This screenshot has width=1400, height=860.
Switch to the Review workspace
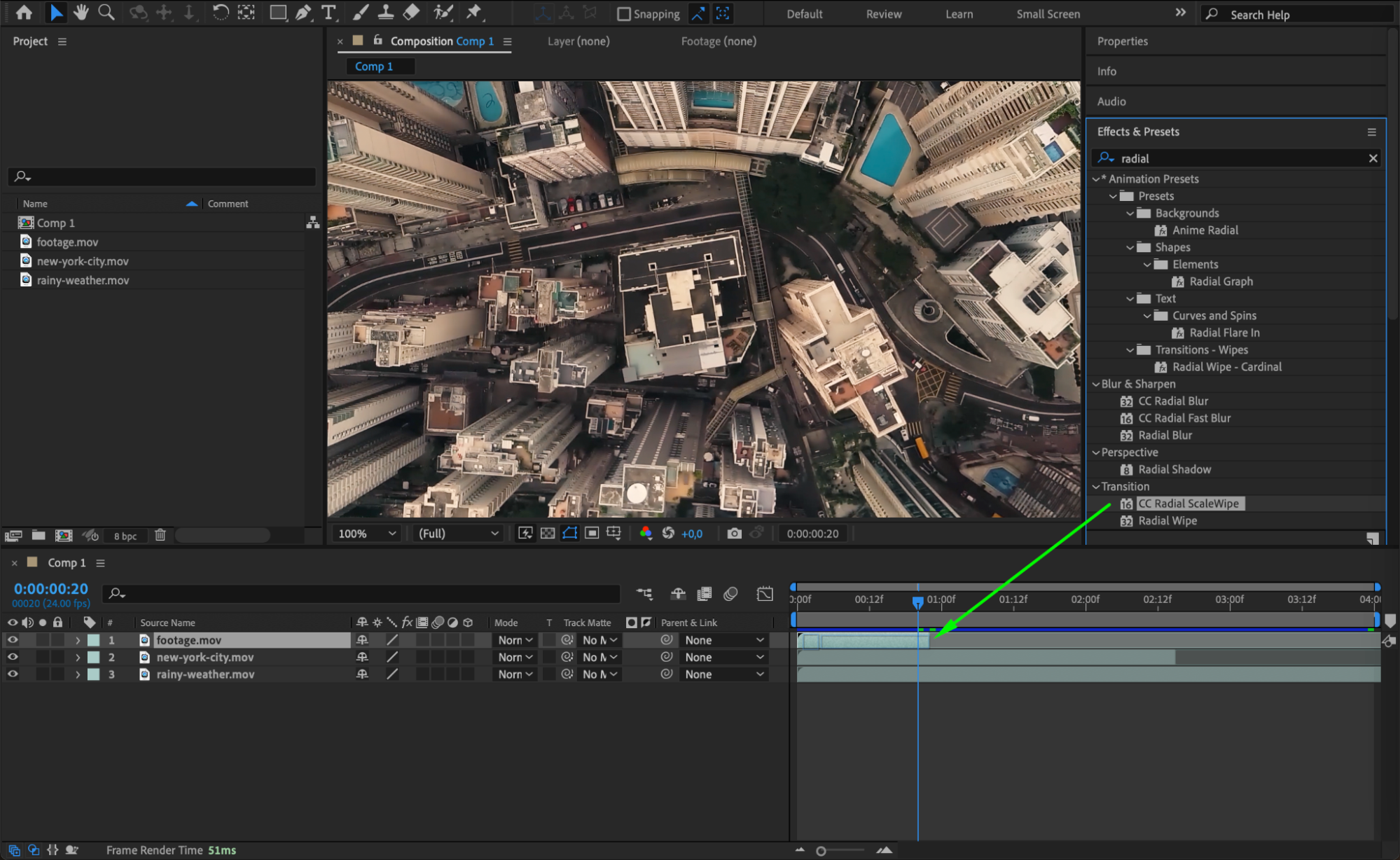point(883,14)
